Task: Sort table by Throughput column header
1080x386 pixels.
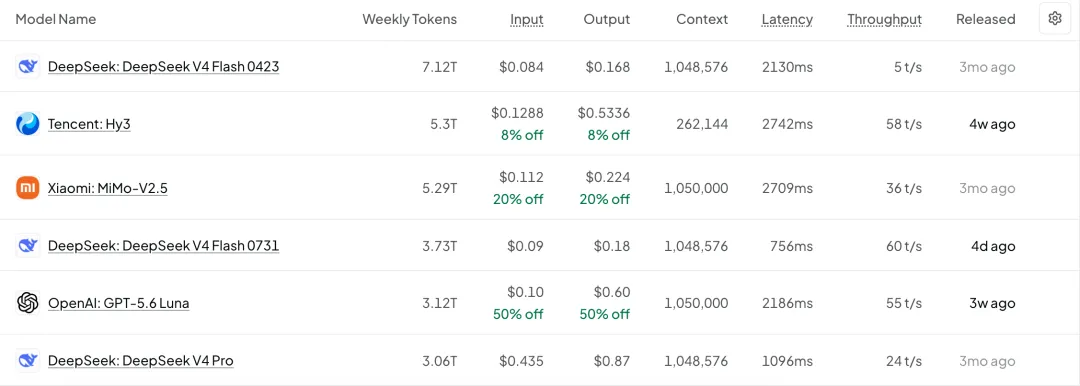Action: coord(884,20)
